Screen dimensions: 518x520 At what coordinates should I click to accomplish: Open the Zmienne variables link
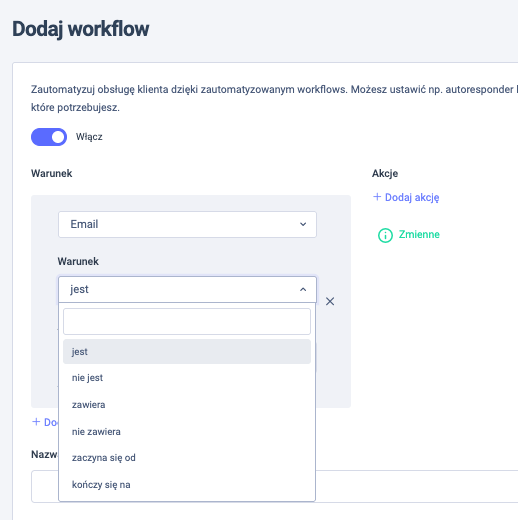pyautogui.click(x=419, y=235)
